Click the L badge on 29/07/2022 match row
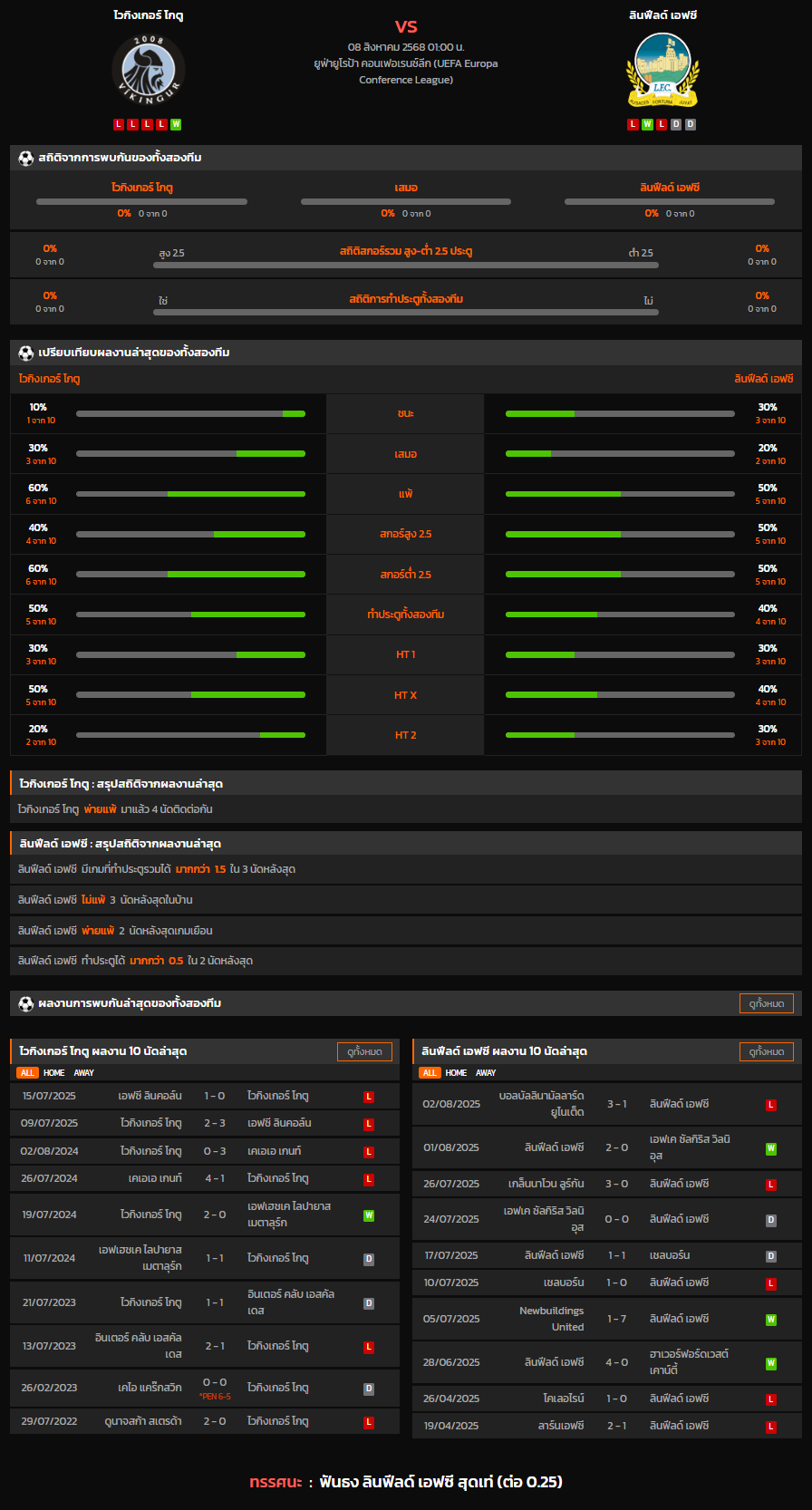Viewport: 812px width, 1510px height. point(369,1422)
